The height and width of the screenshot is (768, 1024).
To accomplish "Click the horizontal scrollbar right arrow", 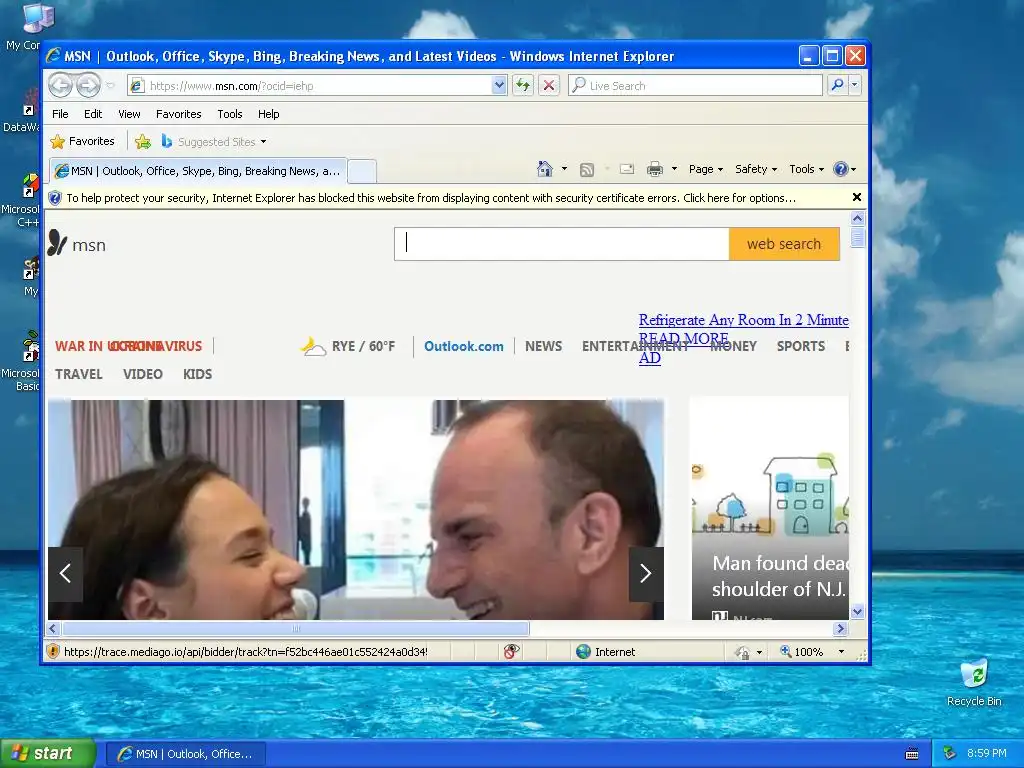I will click(840, 629).
